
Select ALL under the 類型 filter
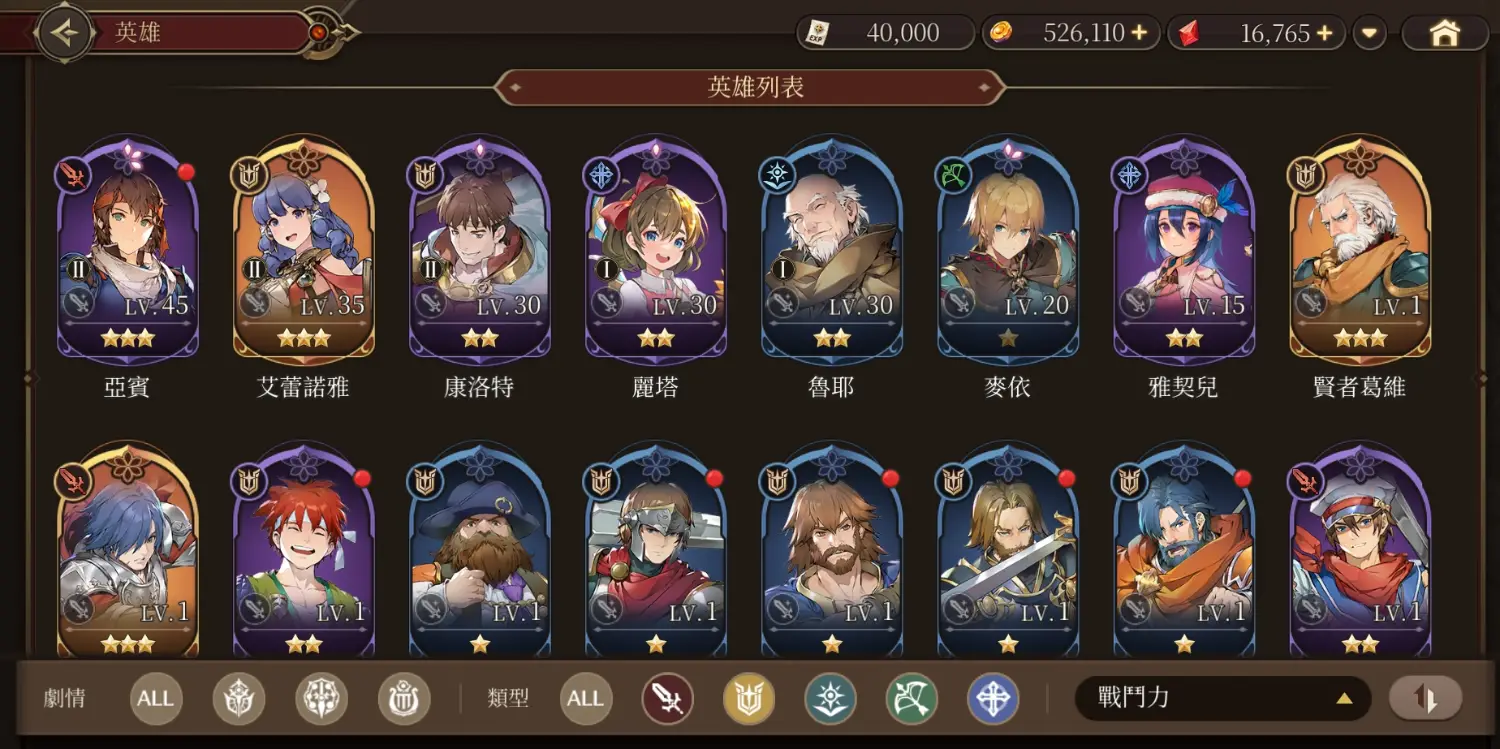pyautogui.click(x=585, y=698)
